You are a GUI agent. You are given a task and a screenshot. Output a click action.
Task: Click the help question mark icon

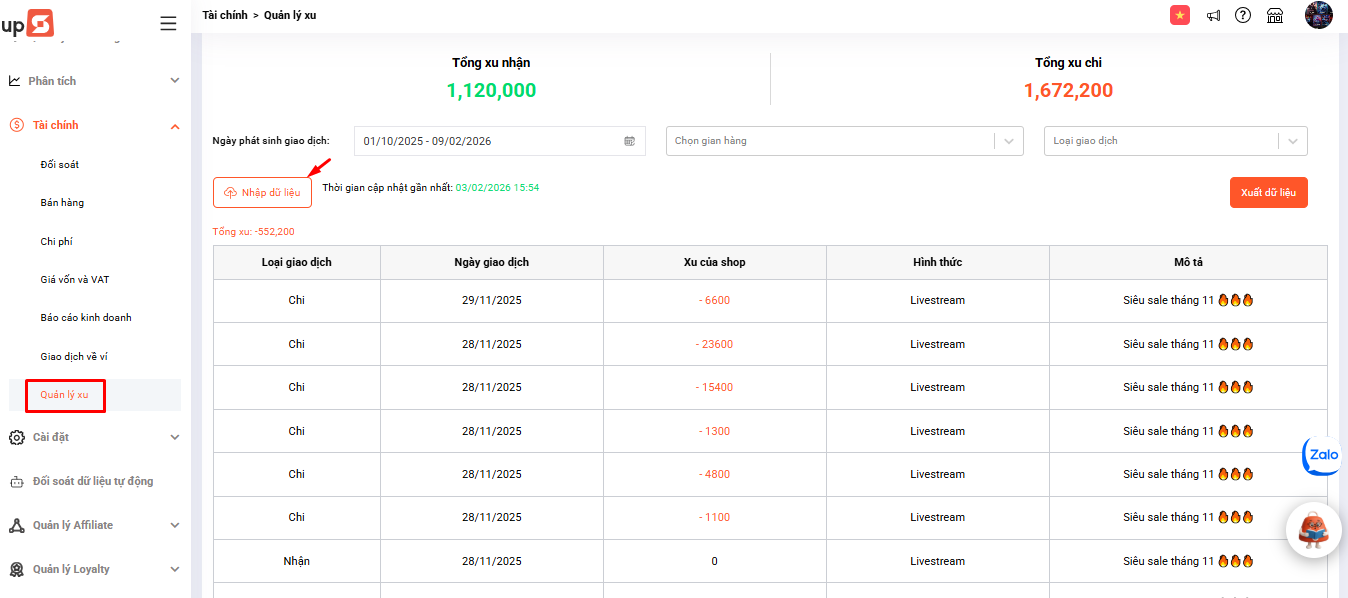1243,15
